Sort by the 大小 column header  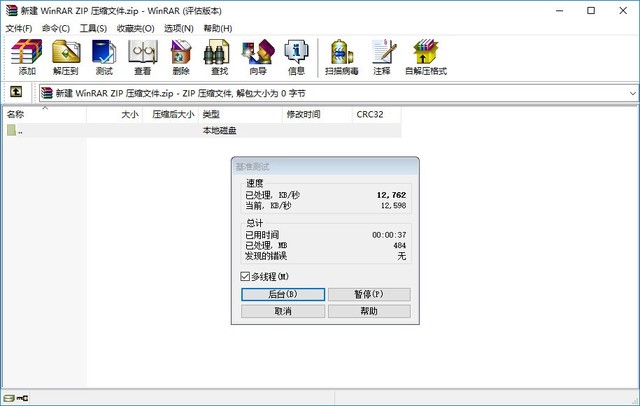pyautogui.click(x=115, y=115)
